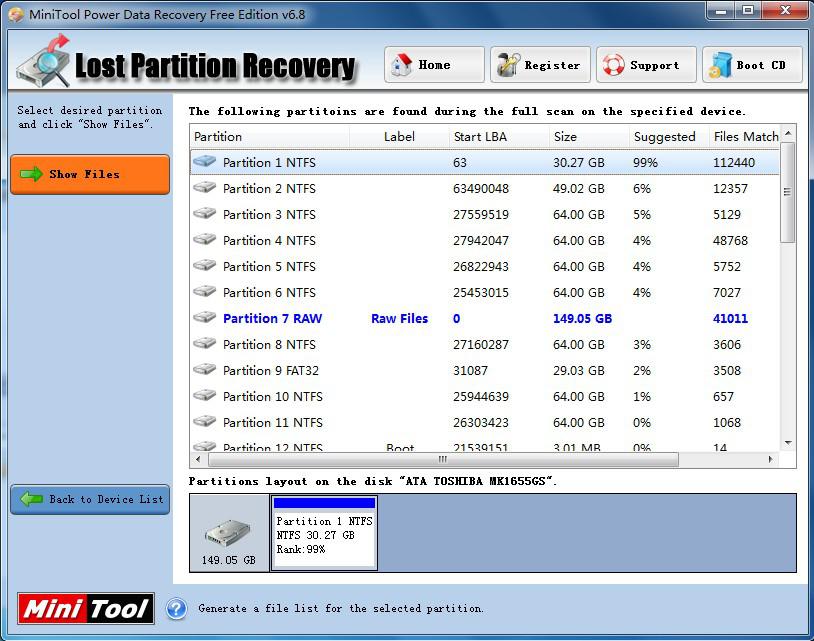This screenshot has width=814, height=641.
Task: Click the vertical scrollbar down arrow
Action: click(788, 443)
